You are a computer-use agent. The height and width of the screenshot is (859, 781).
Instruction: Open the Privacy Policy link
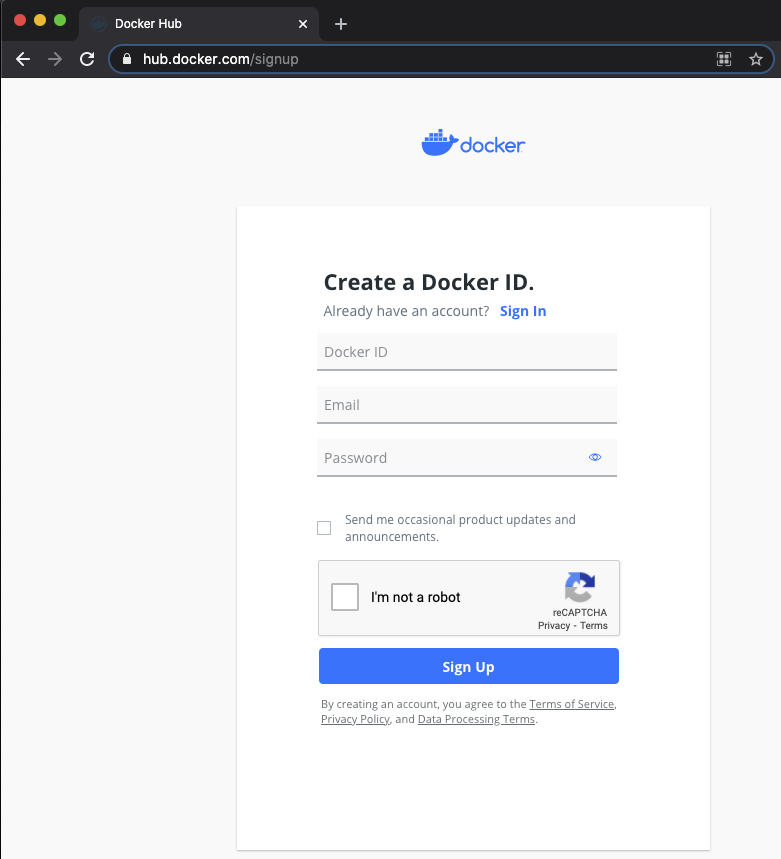click(x=355, y=719)
